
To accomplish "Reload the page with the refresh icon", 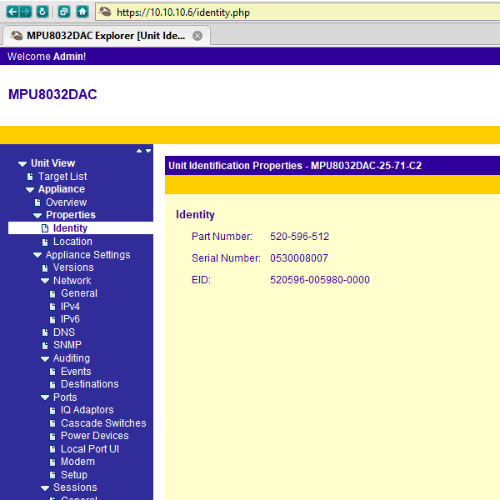I will [x=42, y=12].
